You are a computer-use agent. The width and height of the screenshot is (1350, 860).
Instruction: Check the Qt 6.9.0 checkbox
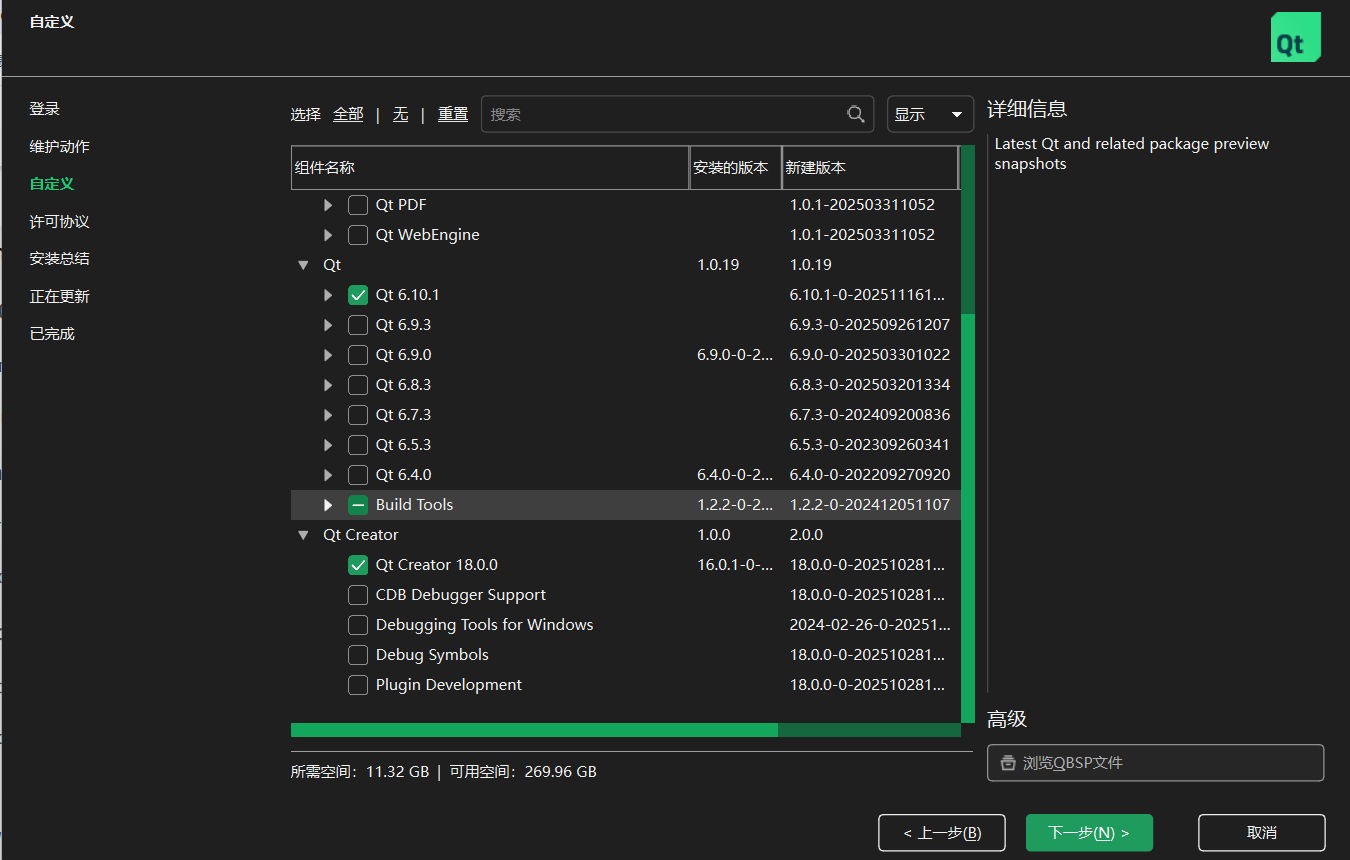coord(358,355)
